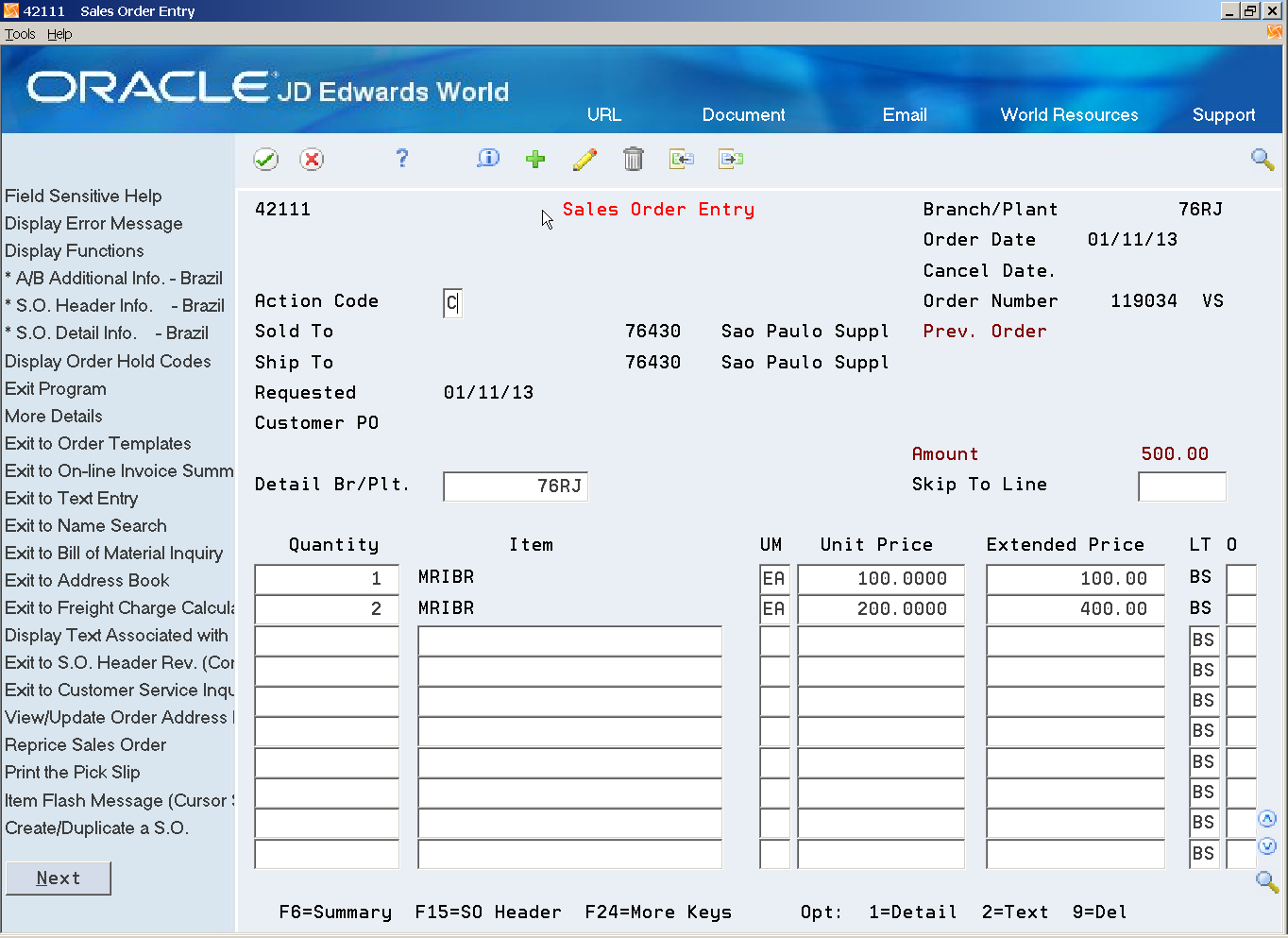Click Quantity field containing 1
Image resolution: width=1288 pixels, height=938 pixels.
(327, 579)
